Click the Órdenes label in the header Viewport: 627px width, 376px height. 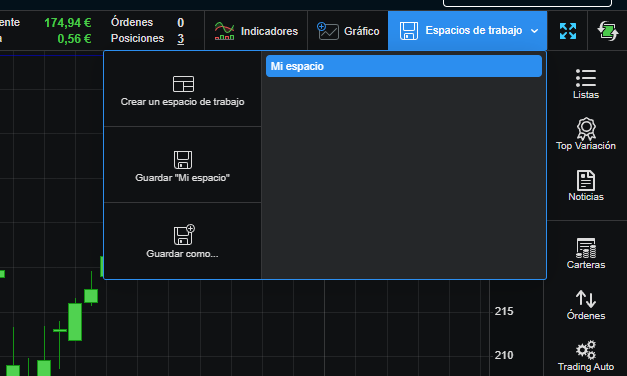pos(132,22)
